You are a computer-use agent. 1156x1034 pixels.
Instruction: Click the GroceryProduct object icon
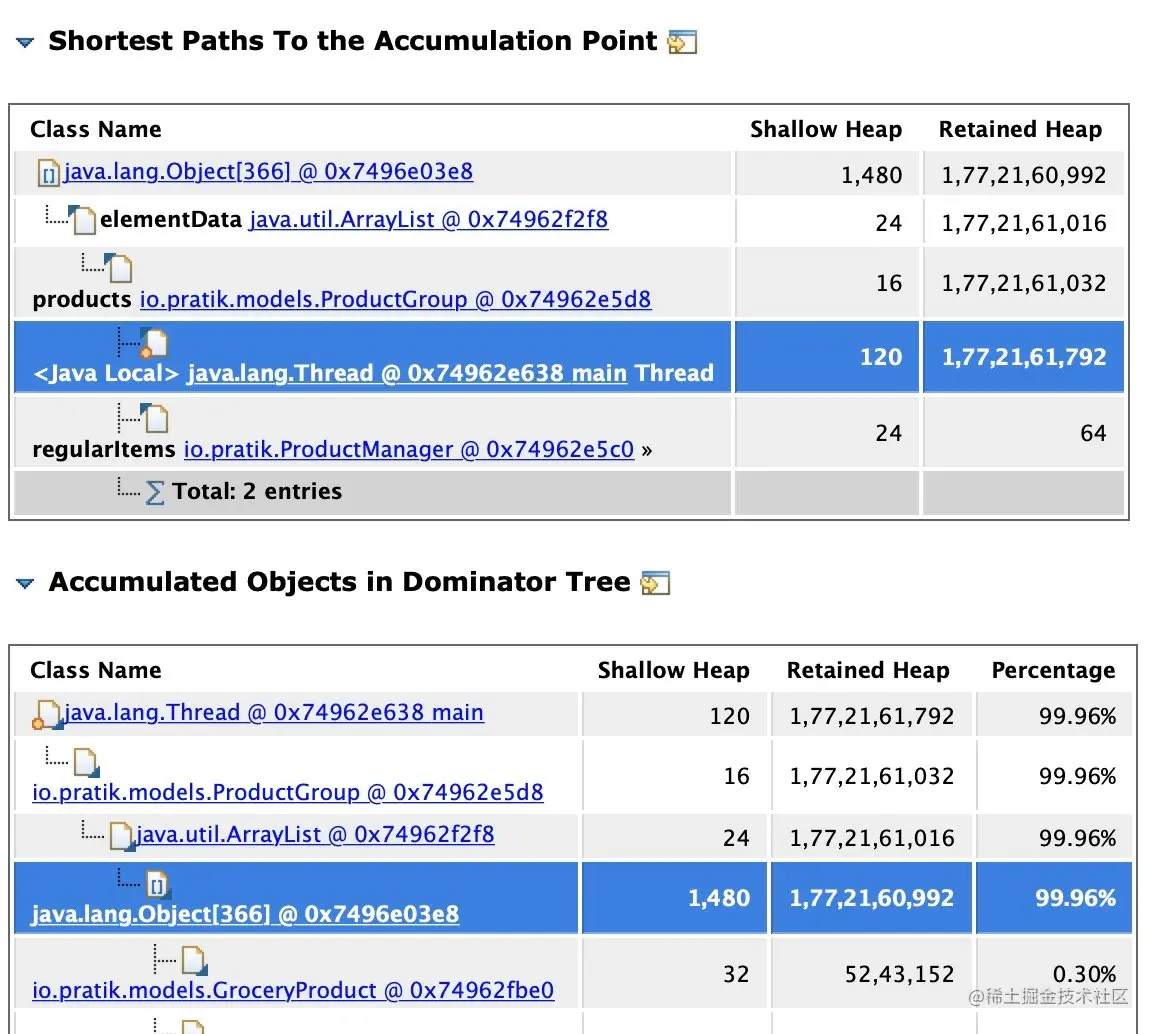click(194, 963)
